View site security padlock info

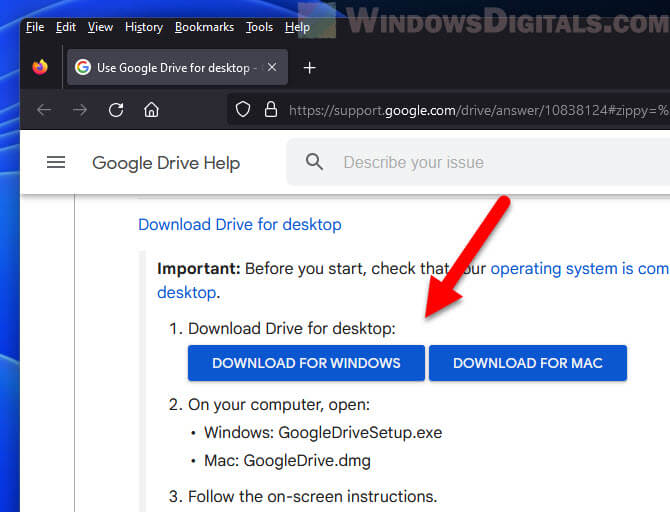[x=269, y=110]
